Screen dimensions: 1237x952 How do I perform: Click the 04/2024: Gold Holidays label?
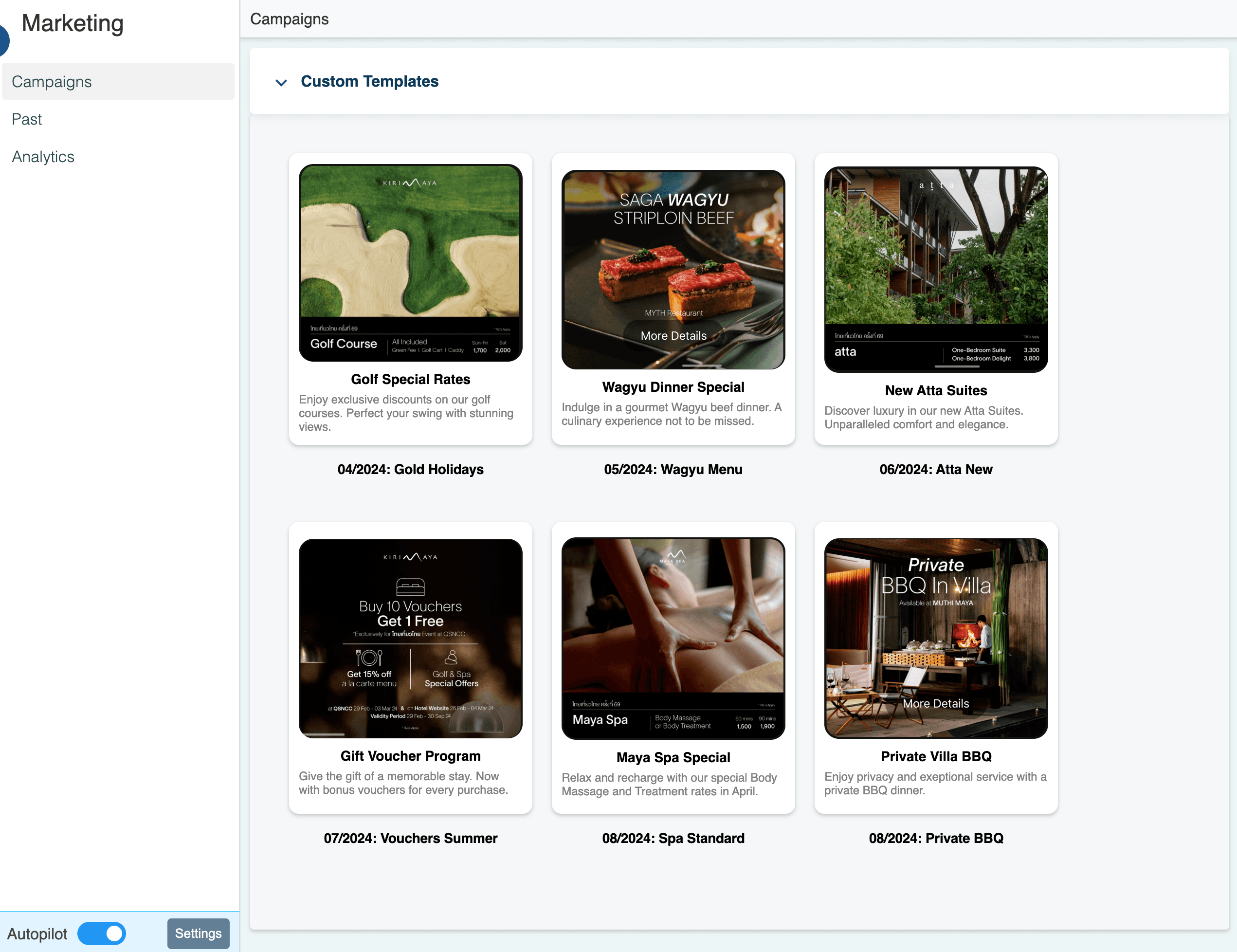click(x=411, y=470)
